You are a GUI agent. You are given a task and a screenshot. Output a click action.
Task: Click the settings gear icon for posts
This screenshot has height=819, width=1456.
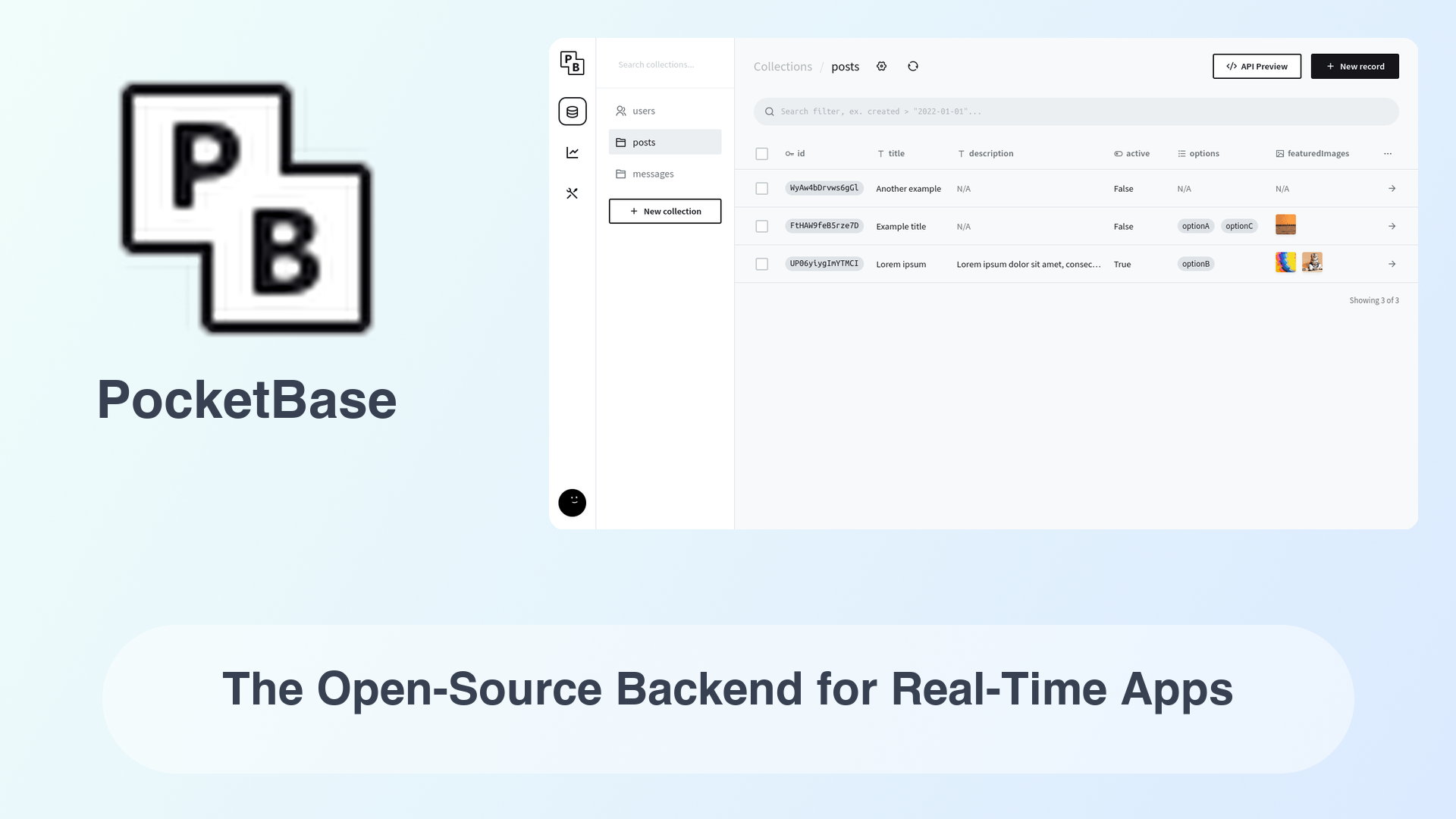pos(881,66)
